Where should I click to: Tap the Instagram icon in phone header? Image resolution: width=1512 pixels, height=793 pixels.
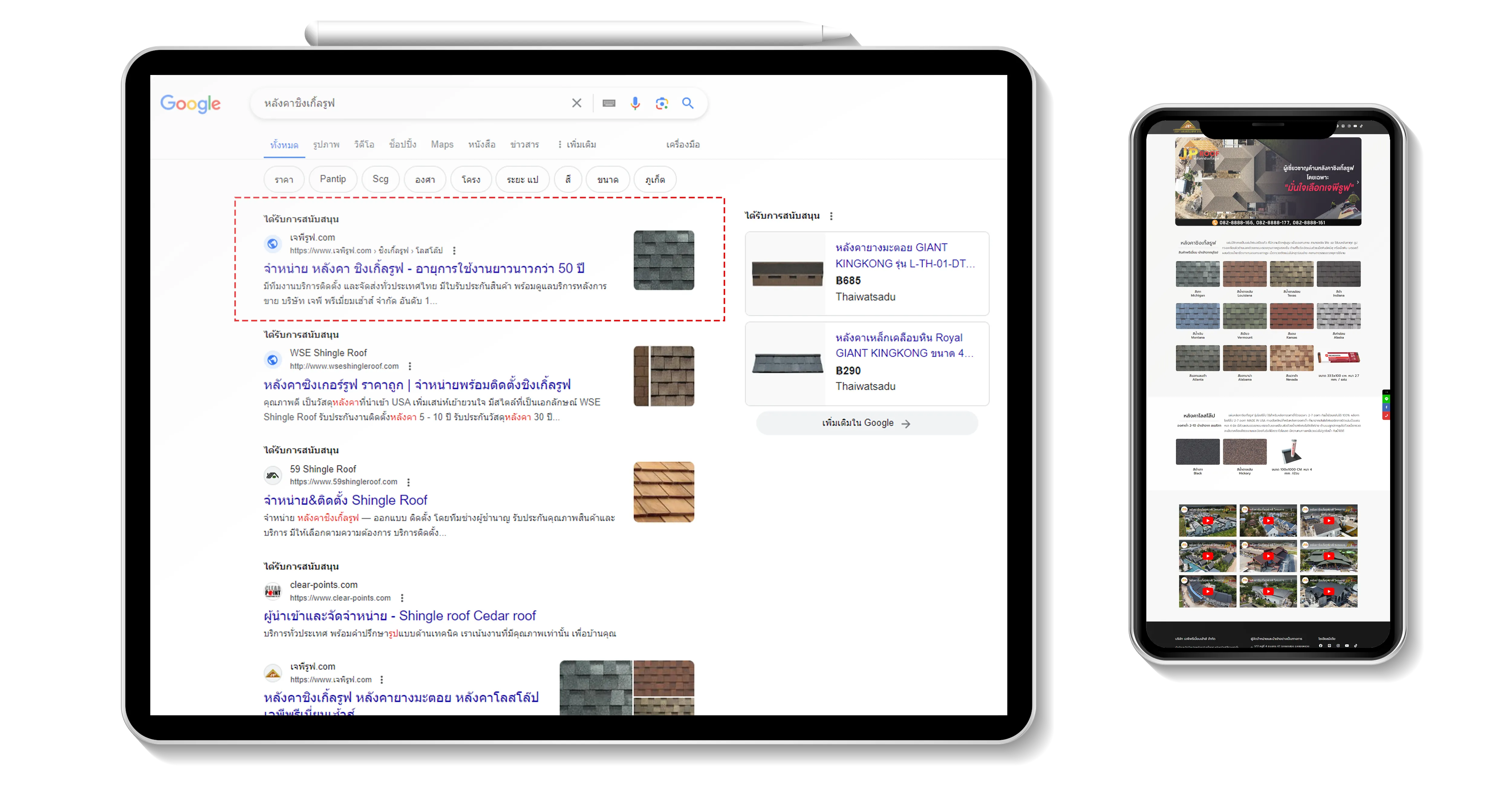coord(1349,126)
